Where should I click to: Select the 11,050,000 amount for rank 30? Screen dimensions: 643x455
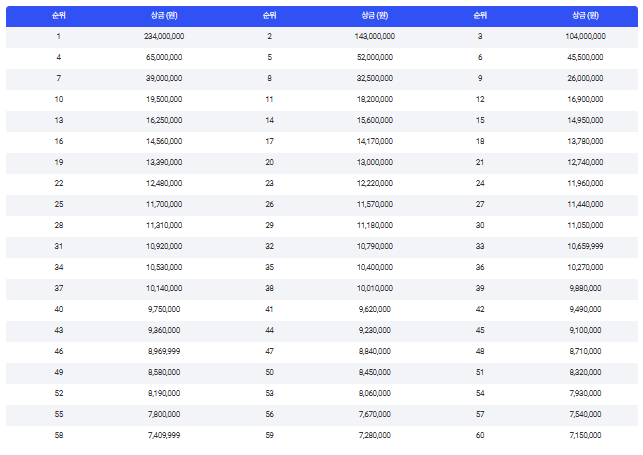(x=586, y=225)
